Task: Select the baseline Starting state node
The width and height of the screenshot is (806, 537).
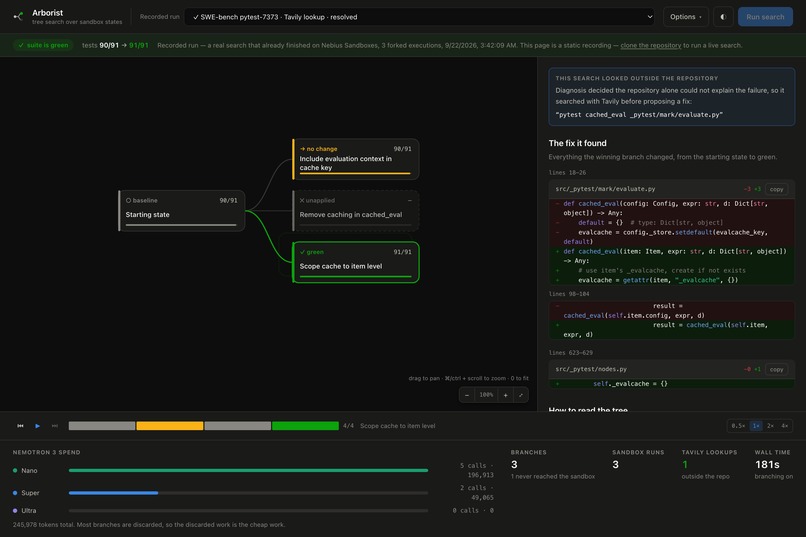Action: click(181, 211)
